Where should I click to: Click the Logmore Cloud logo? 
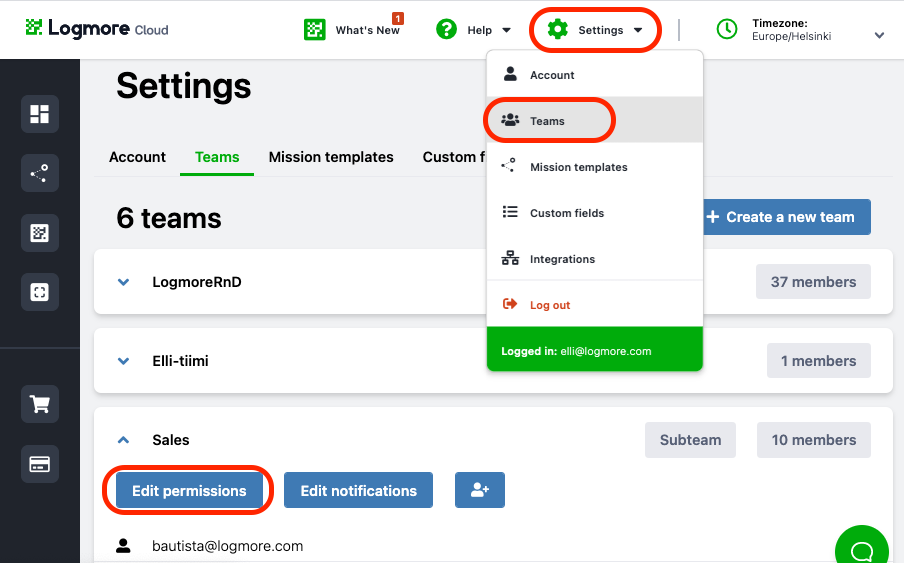point(97,28)
